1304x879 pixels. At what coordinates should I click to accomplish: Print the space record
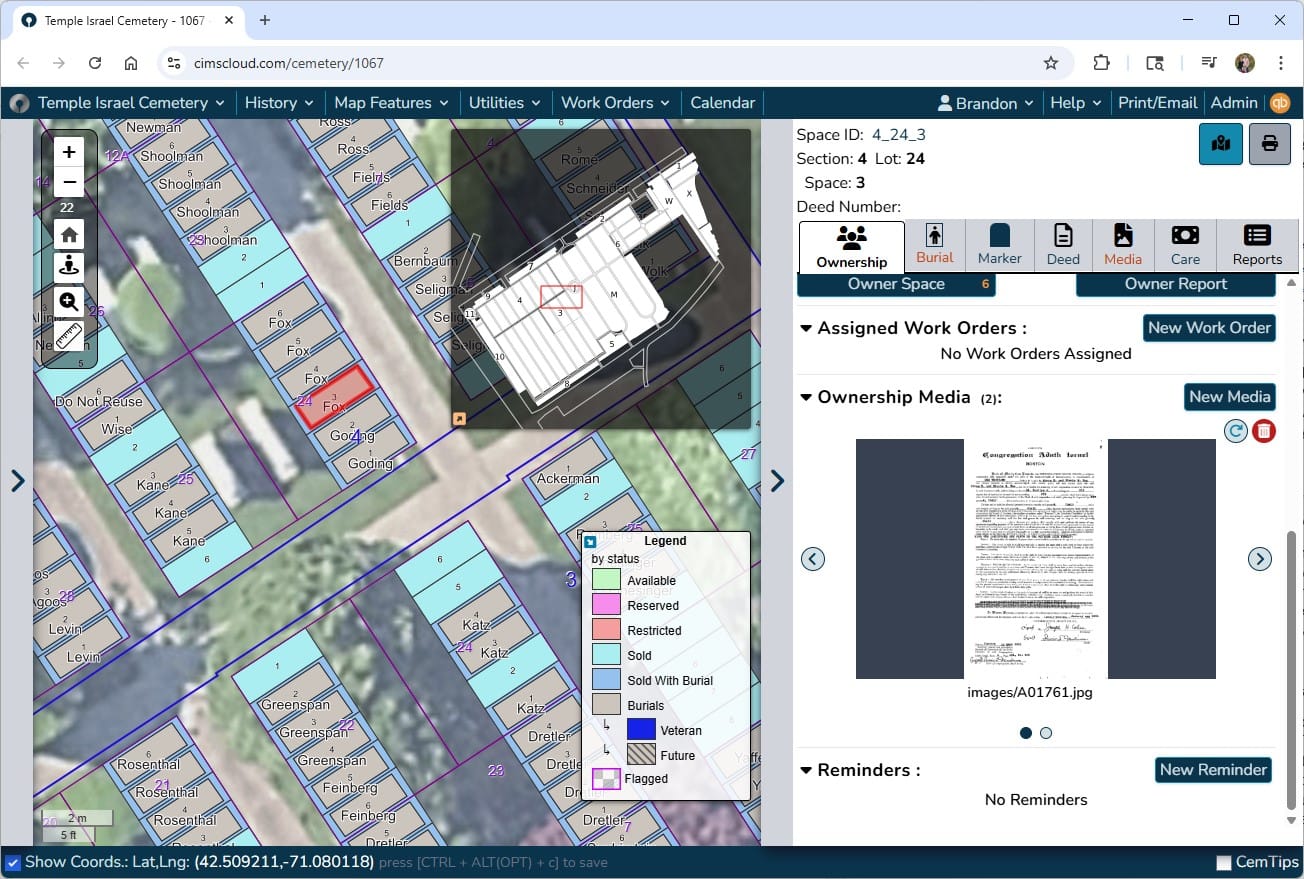pos(1269,144)
